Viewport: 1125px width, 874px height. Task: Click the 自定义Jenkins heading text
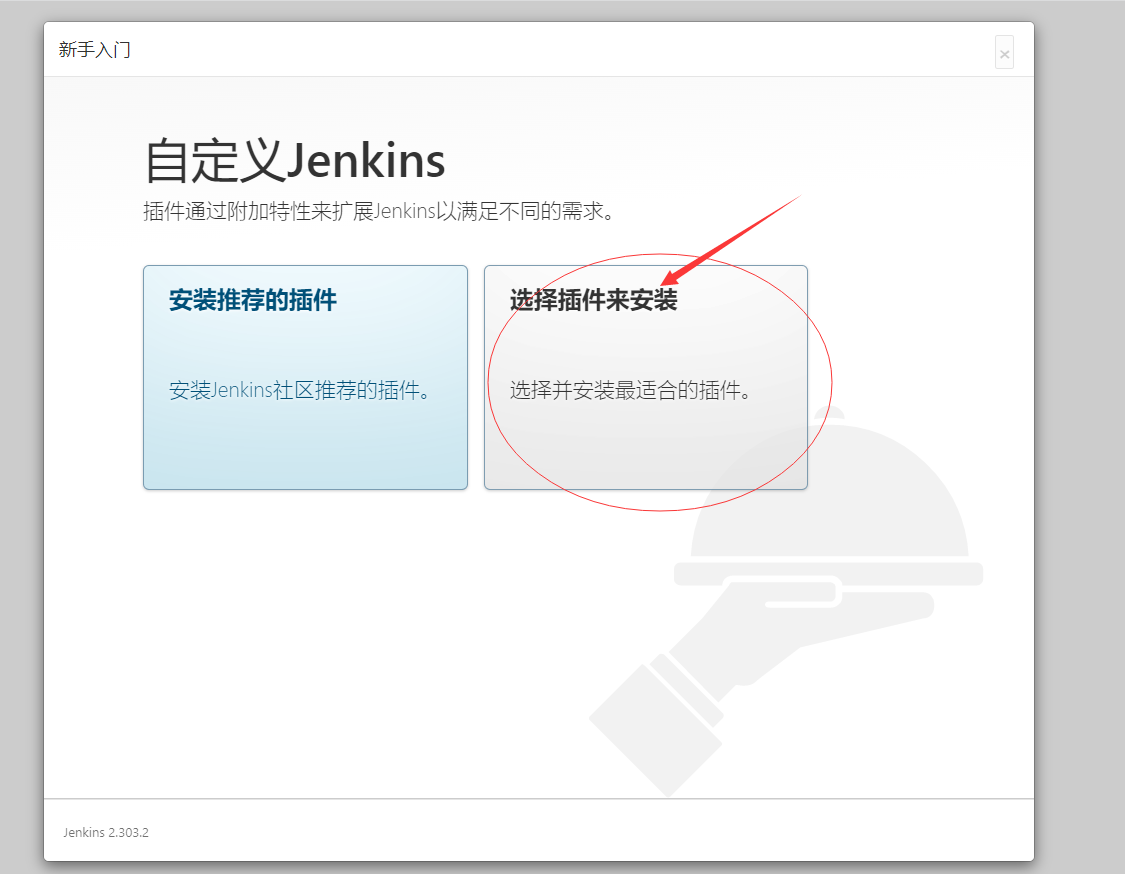tap(295, 161)
